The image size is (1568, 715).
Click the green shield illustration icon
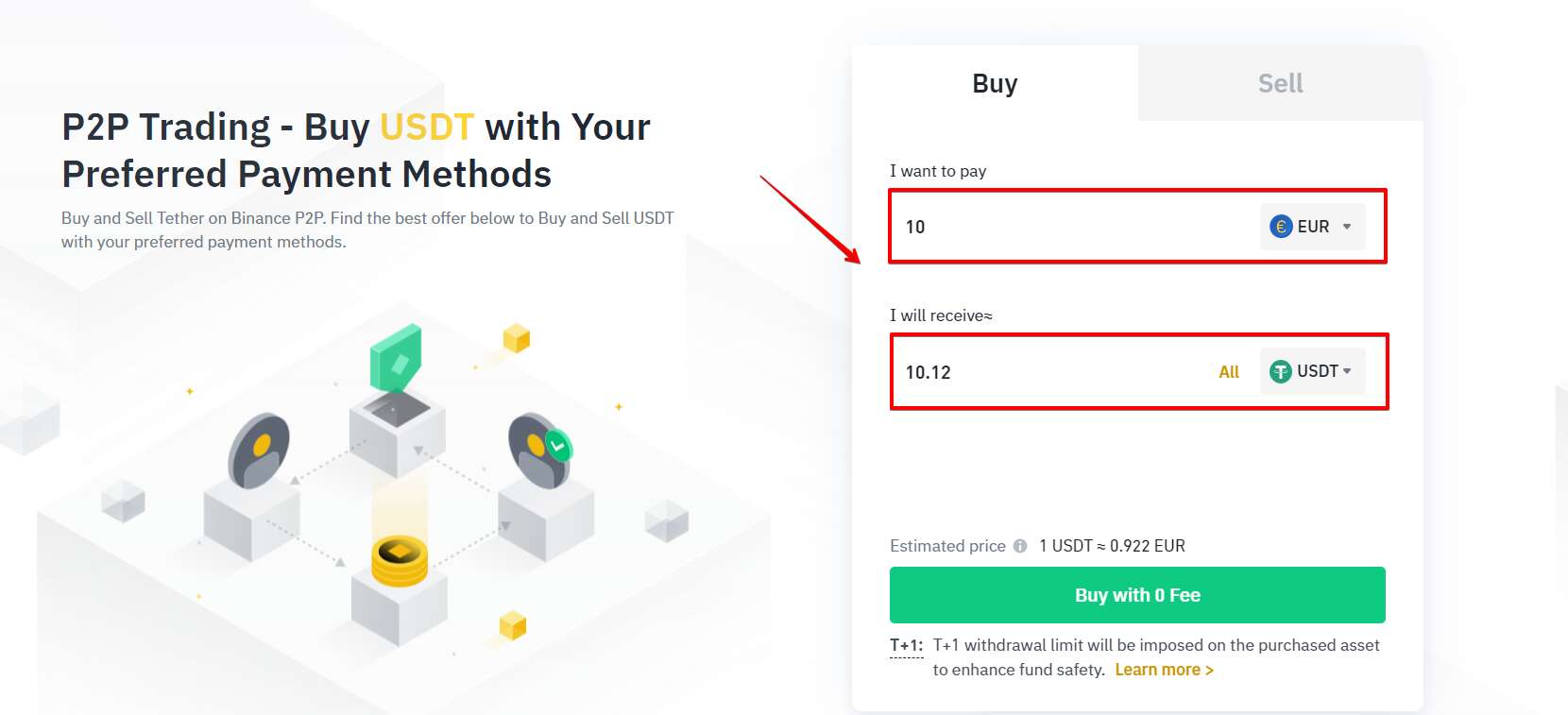click(396, 359)
